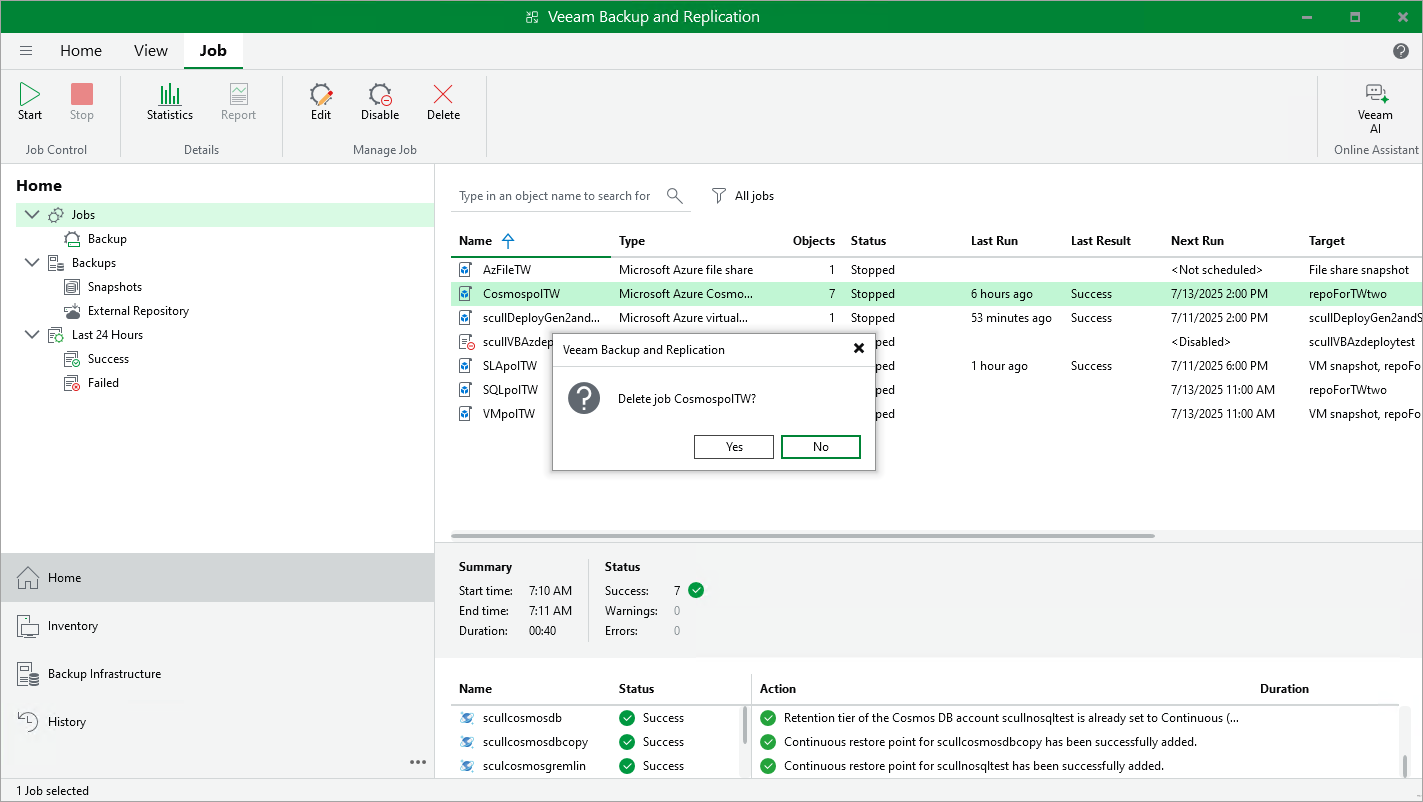
Task: Cancel deletion with No
Action: pos(821,447)
